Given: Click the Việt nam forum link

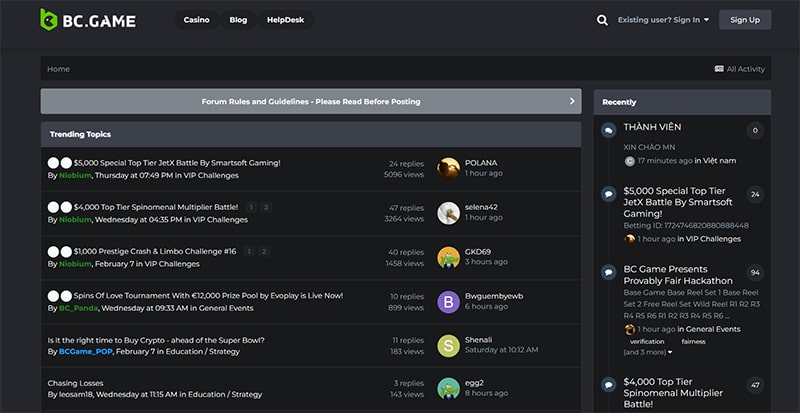Looking at the screenshot, I should click(719, 161).
